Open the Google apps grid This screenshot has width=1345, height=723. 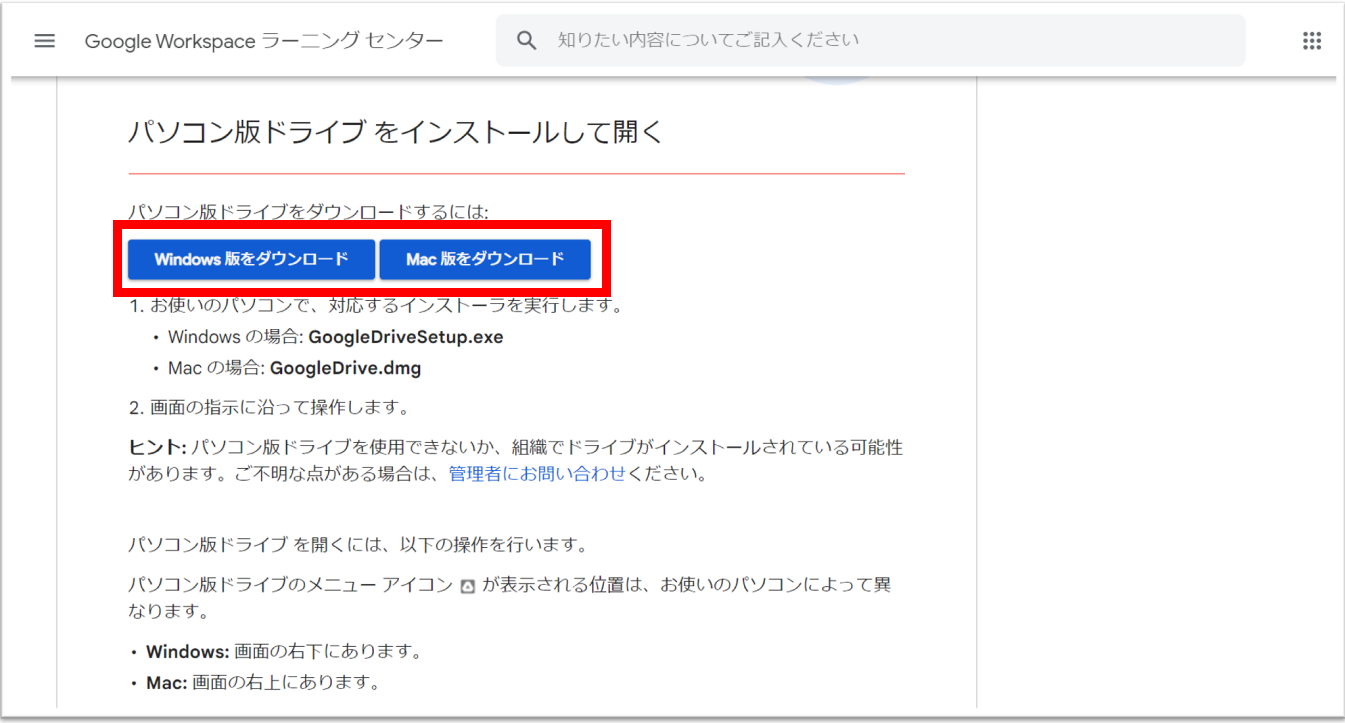[1312, 41]
